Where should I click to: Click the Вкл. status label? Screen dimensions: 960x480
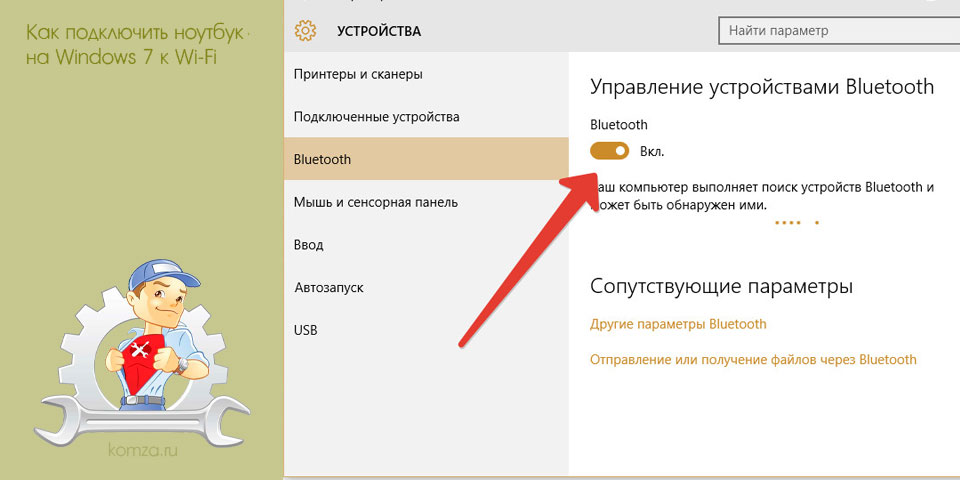tap(652, 152)
